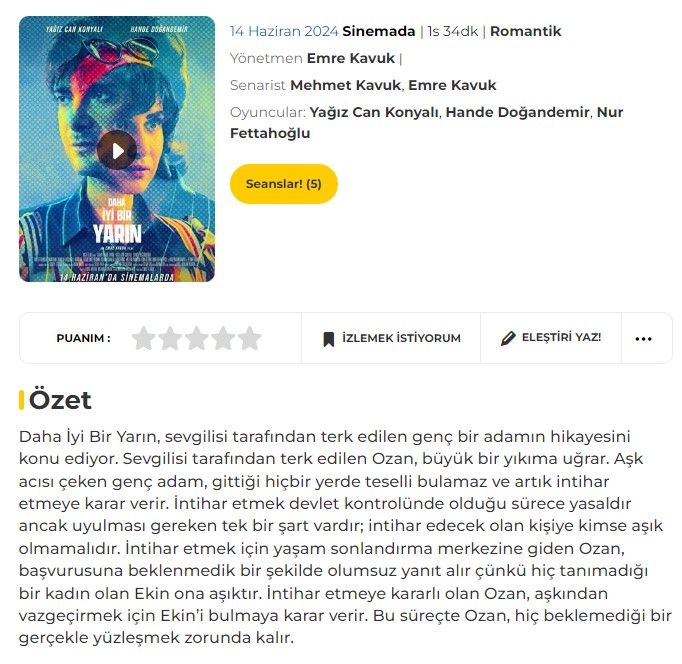Click the bookmark icon for İzlemek İstiyorum
Image resolution: width=682 pixels, height=664 pixels.
329,339
